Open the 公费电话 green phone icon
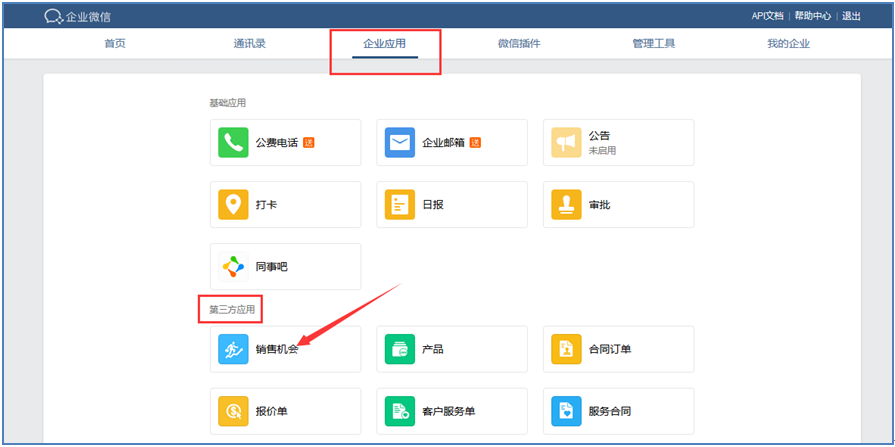This screenshot has height=447, width=895. coord(233,143)
